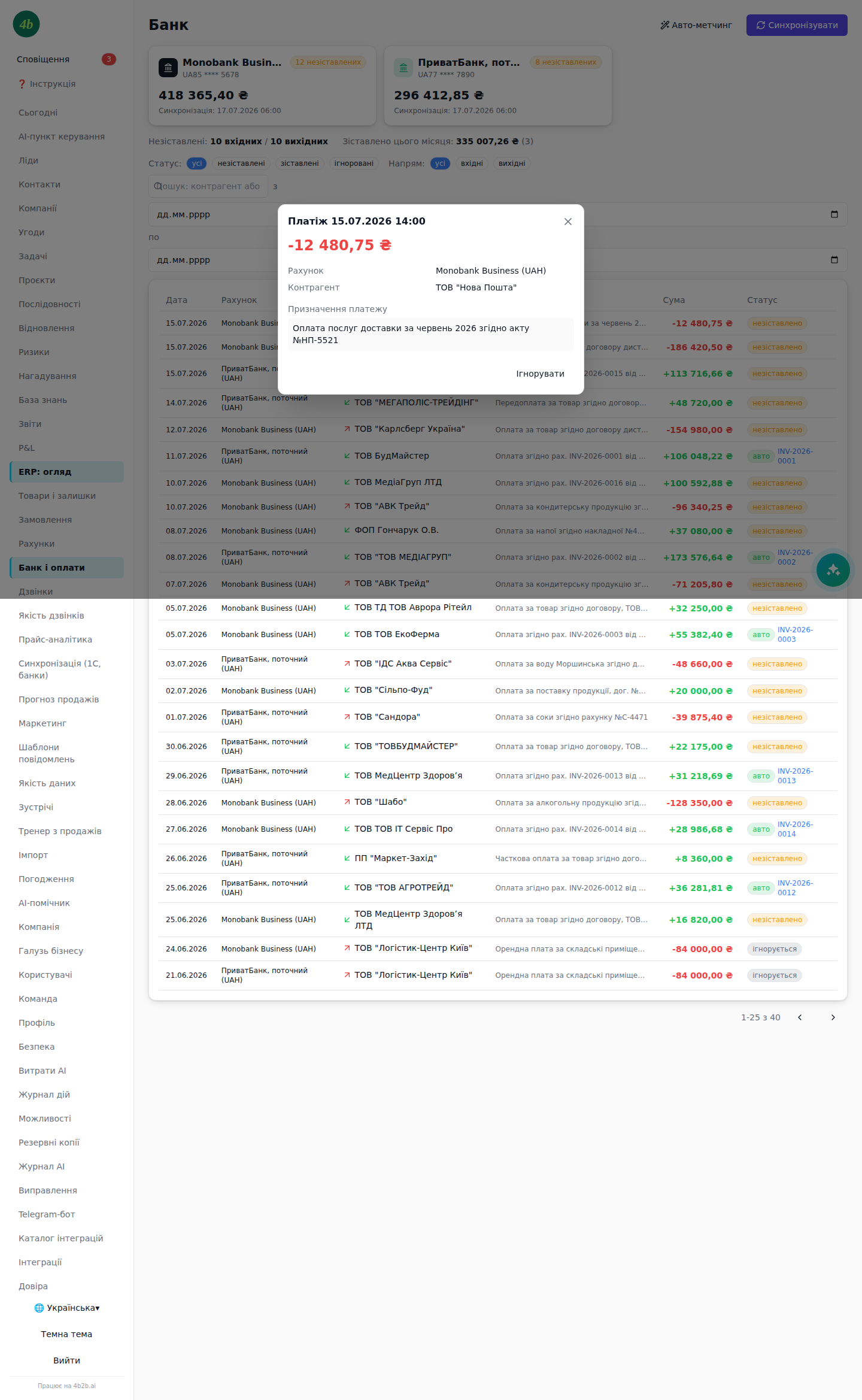Go to the Рахунки section

(66, 544)
